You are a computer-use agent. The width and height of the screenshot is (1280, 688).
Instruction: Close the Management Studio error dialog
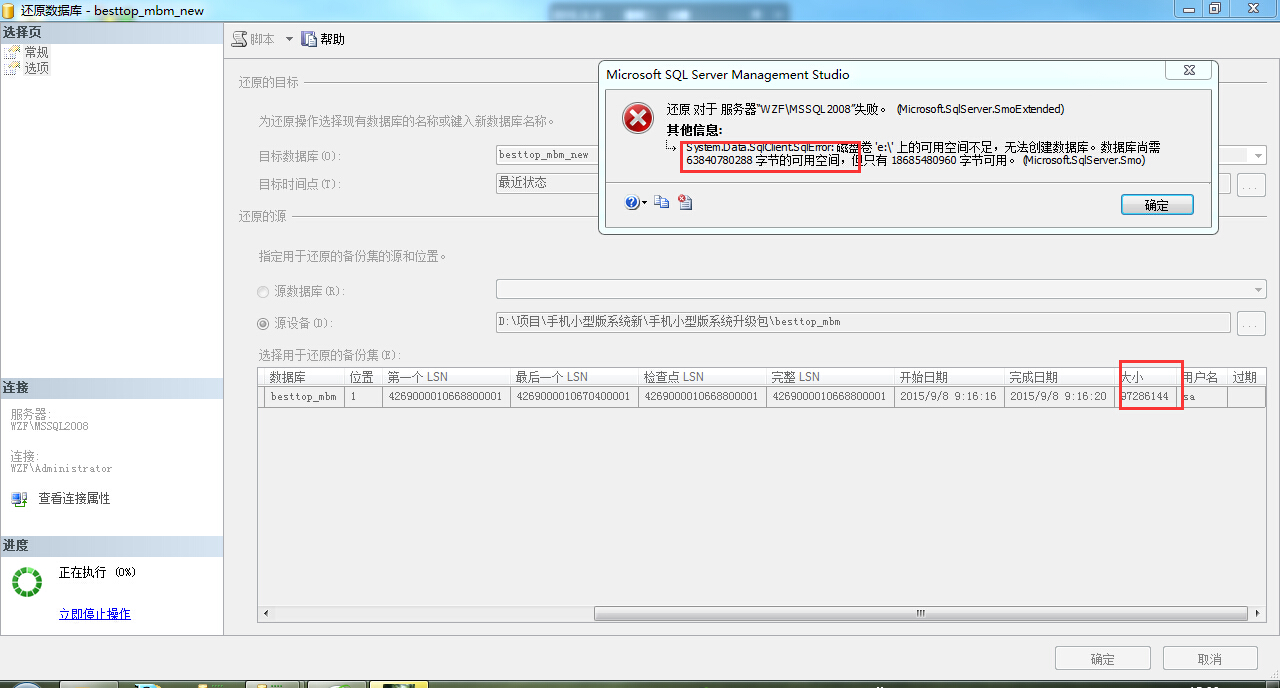pyautogui.click(x=1189, y=71)
